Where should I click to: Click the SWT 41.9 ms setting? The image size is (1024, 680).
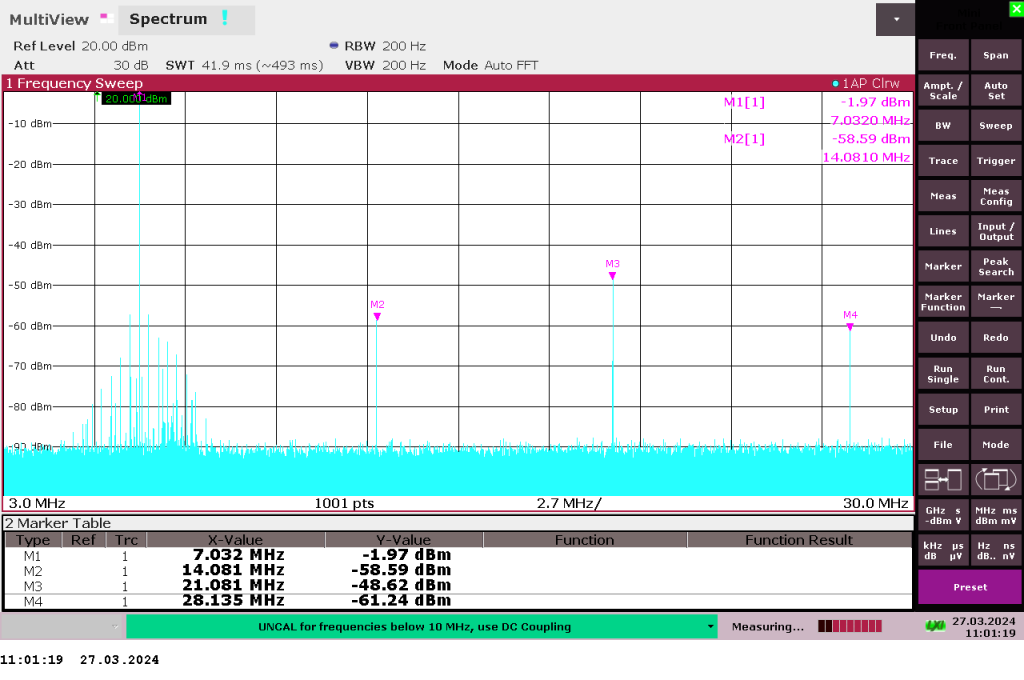click(x=244, y=65)
